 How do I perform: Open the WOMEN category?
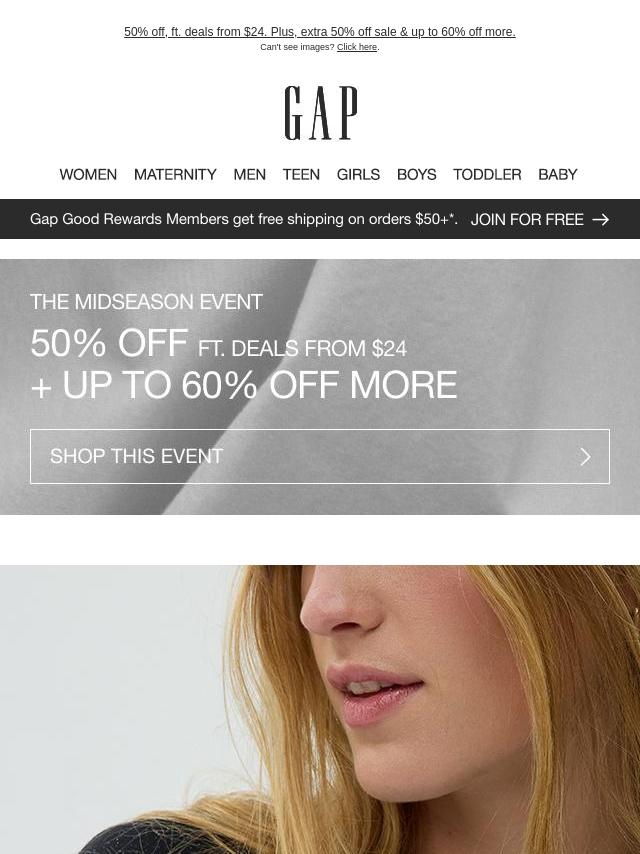tap(88, 174)
